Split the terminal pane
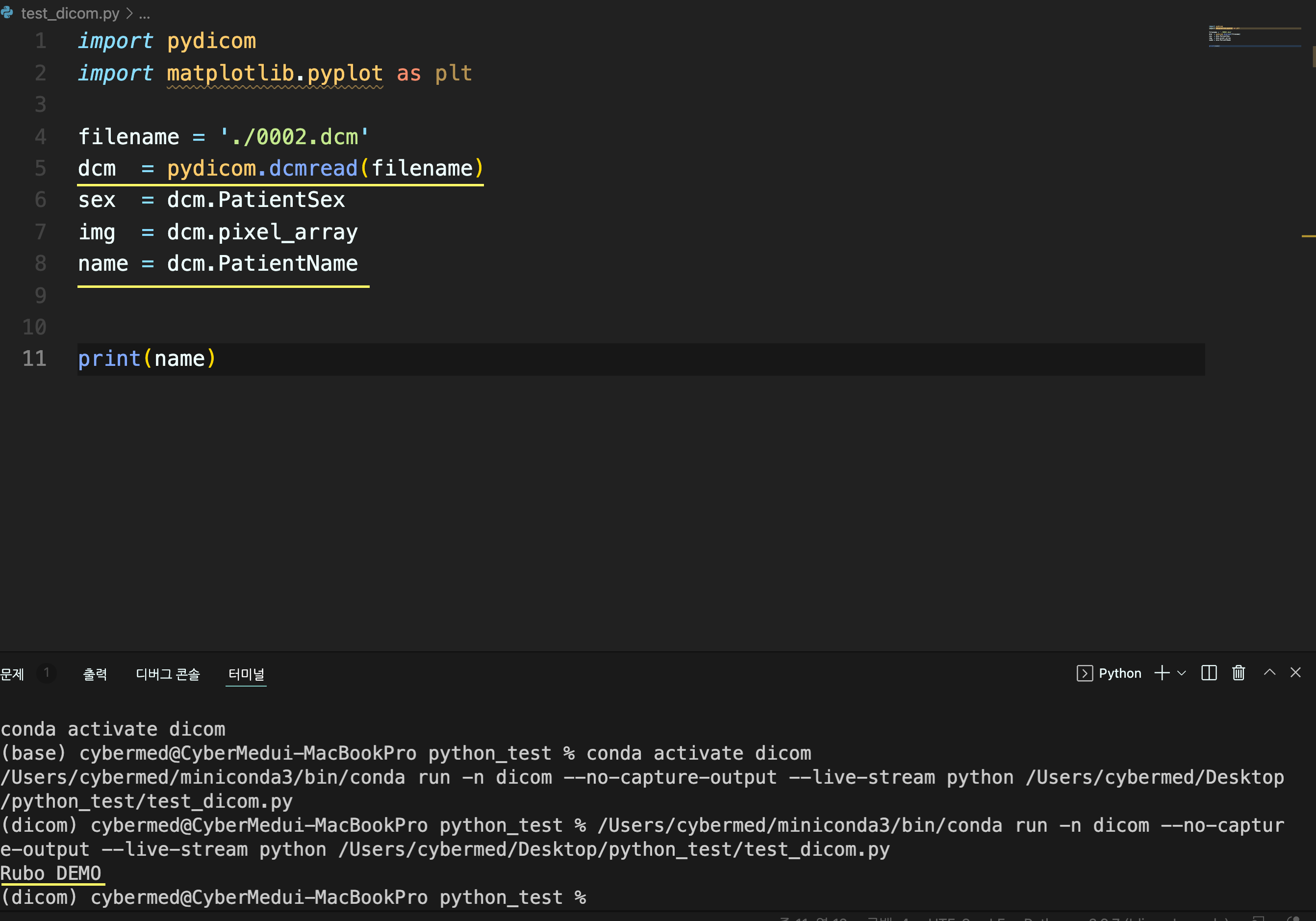 [x=1209, y=673]
